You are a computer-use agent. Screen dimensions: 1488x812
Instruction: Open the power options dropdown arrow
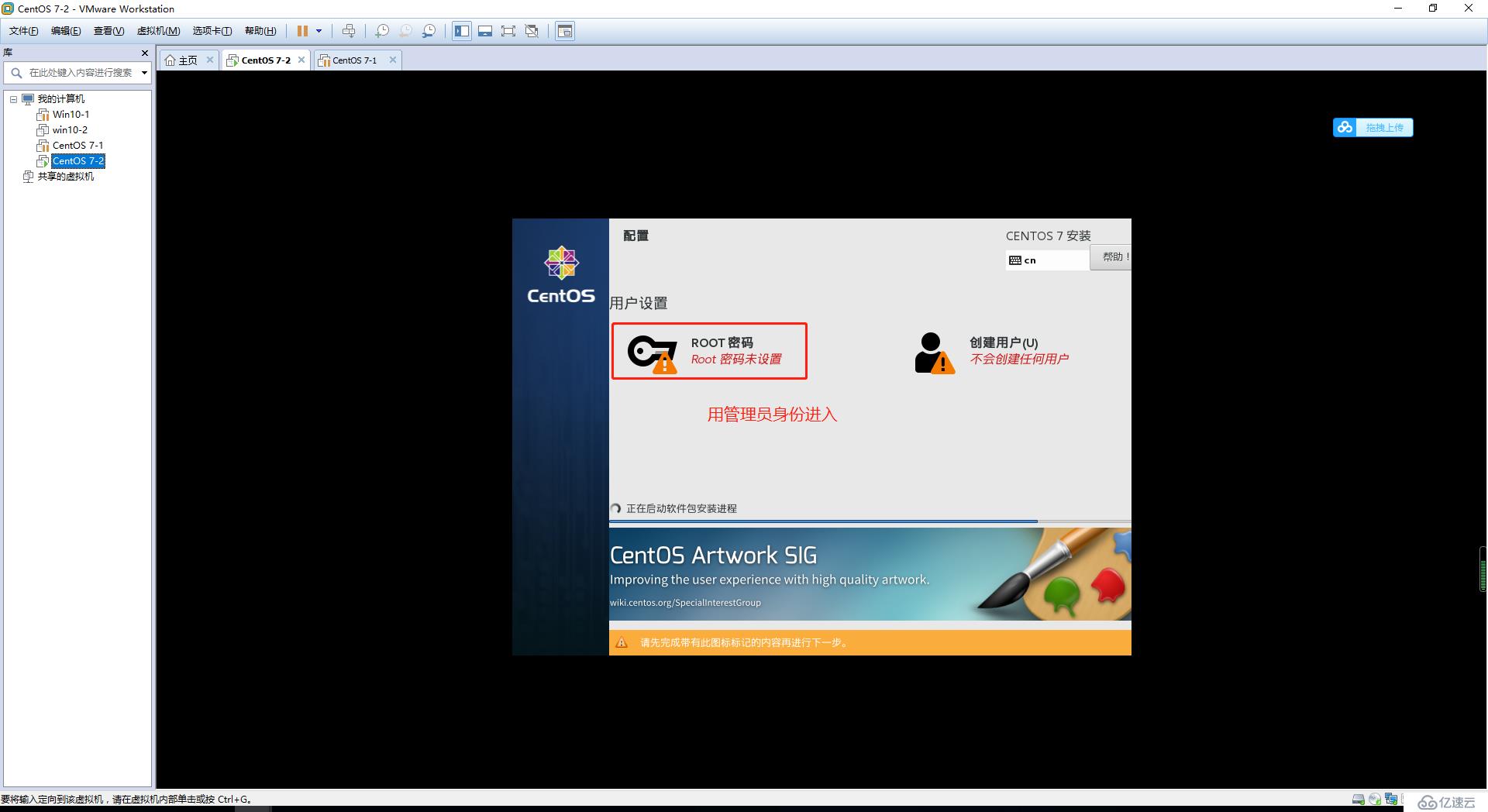coord(319,31)
